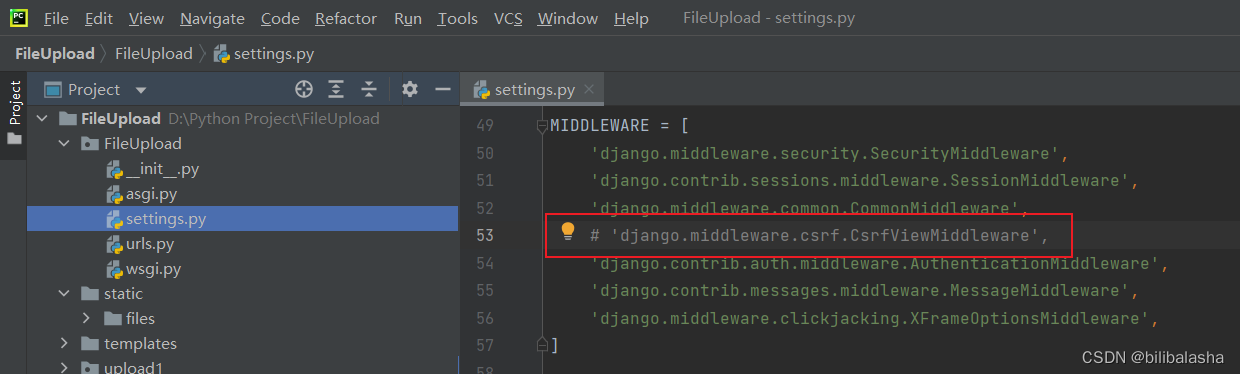Open Project panel gear options
This screenshot has height=374, width=1240.
click(409, 90)
